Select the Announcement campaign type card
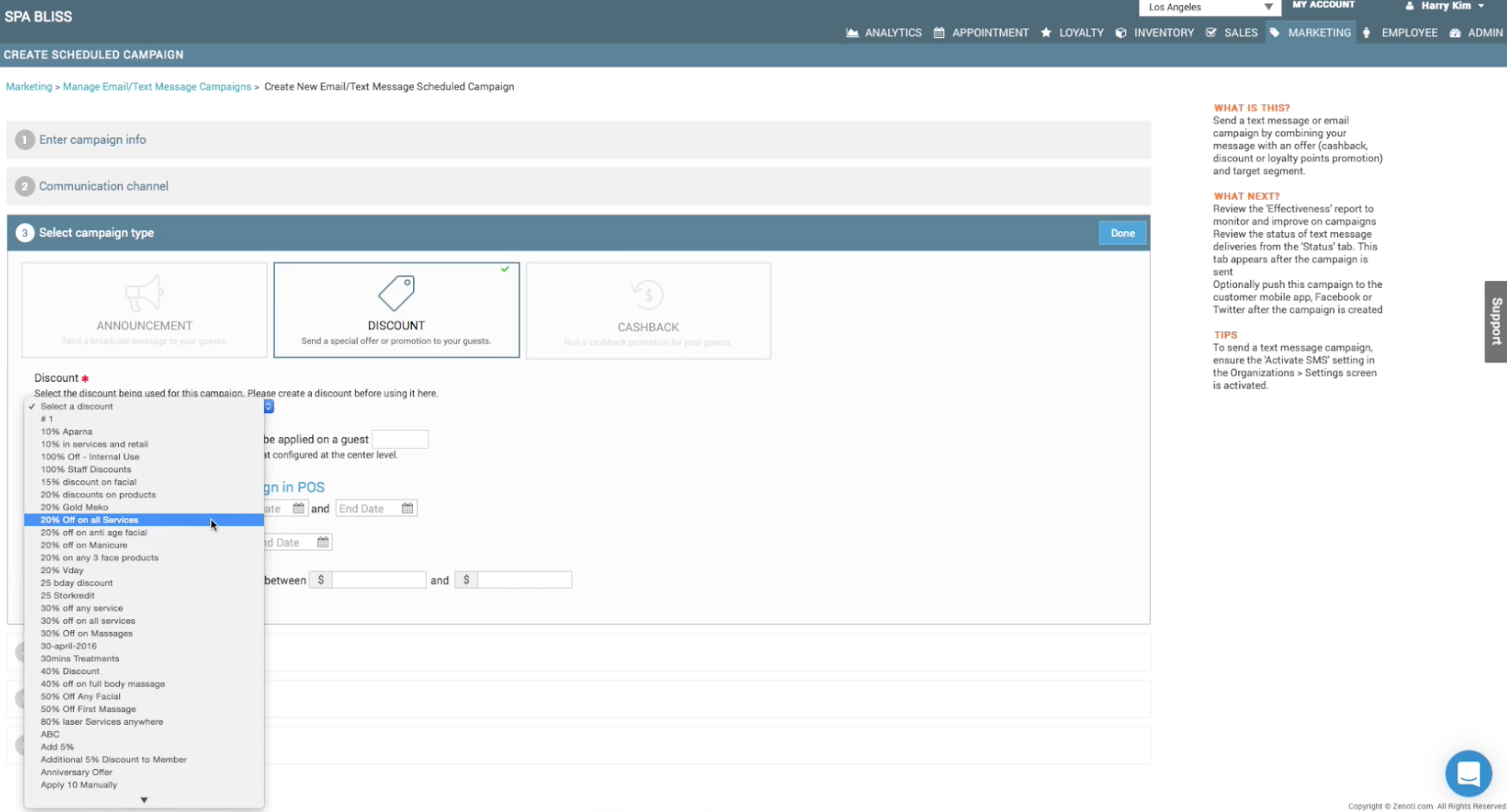This screenshot has height=812, width=1507. click(143, 310)
